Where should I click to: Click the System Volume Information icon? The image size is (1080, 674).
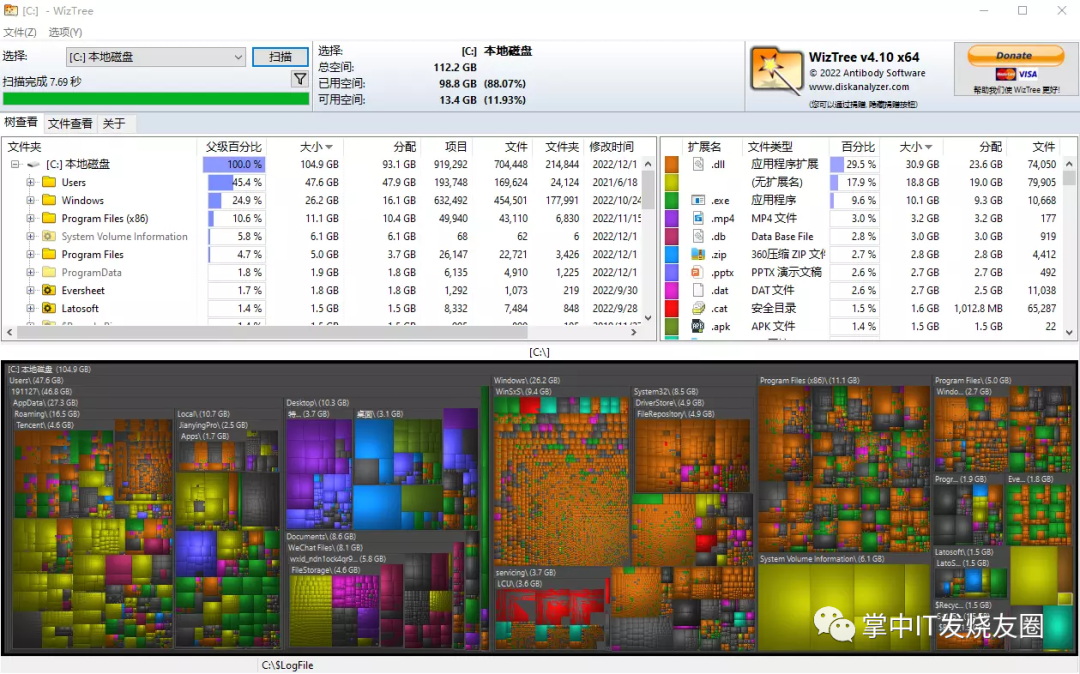pos(48,236)
